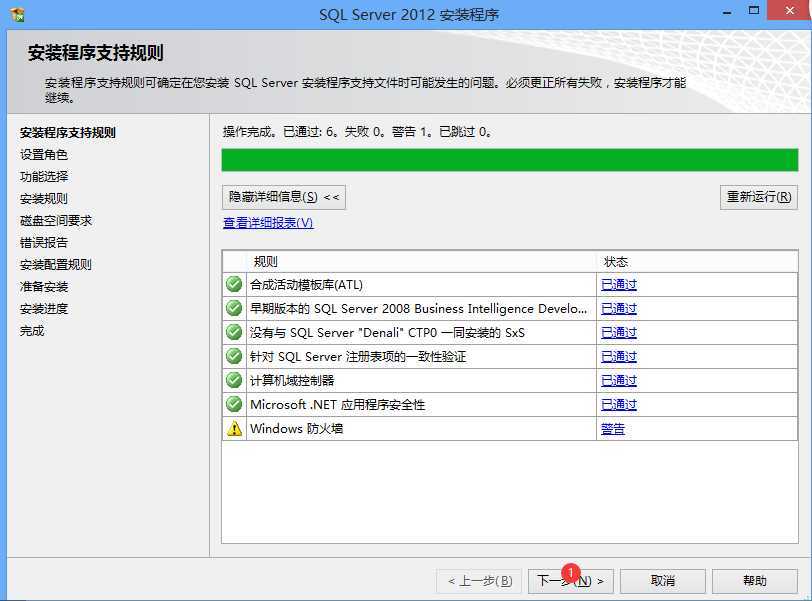Select 安装进度 step in sidebar

click(x=44, y=309)
